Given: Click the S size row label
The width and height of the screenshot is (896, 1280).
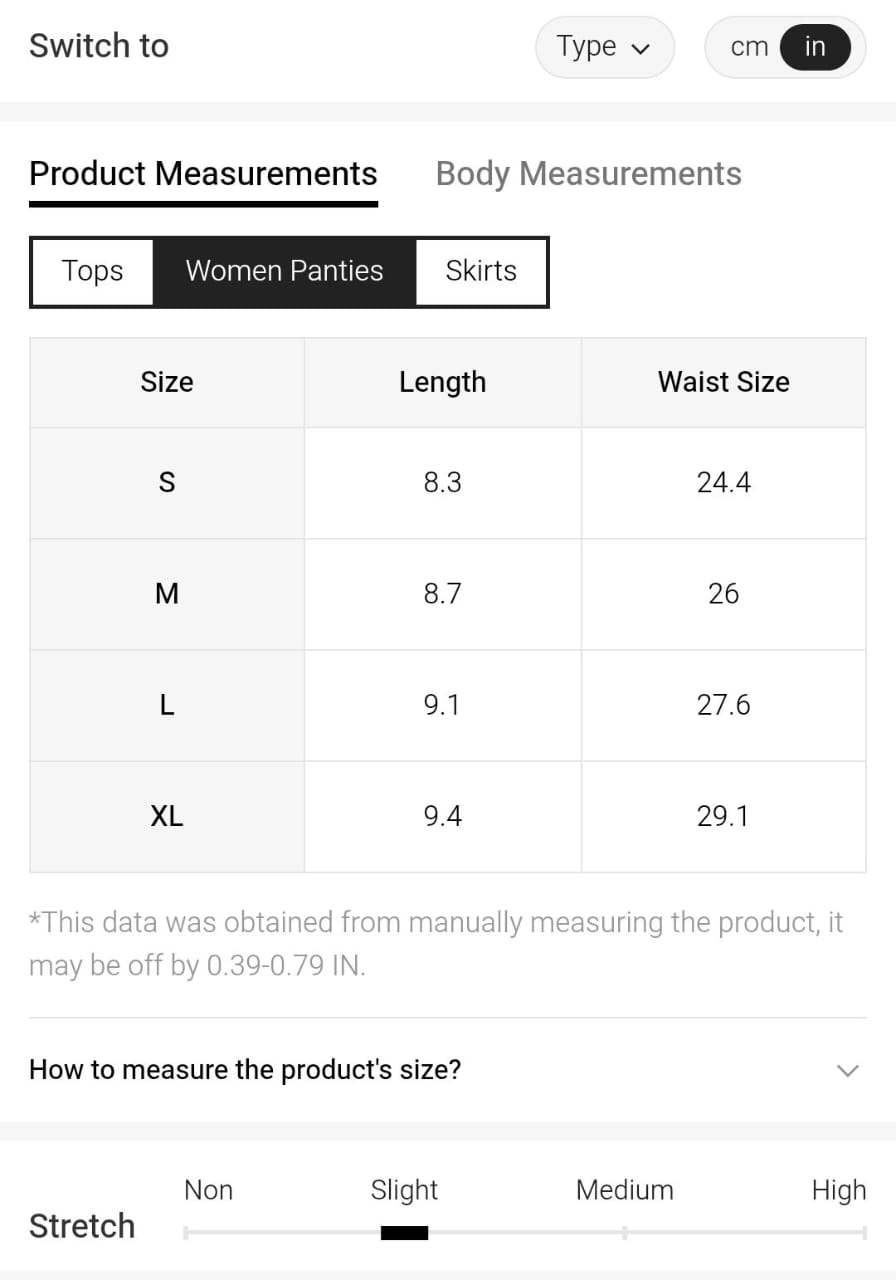Looking at the screenshot, I should 167,483.
